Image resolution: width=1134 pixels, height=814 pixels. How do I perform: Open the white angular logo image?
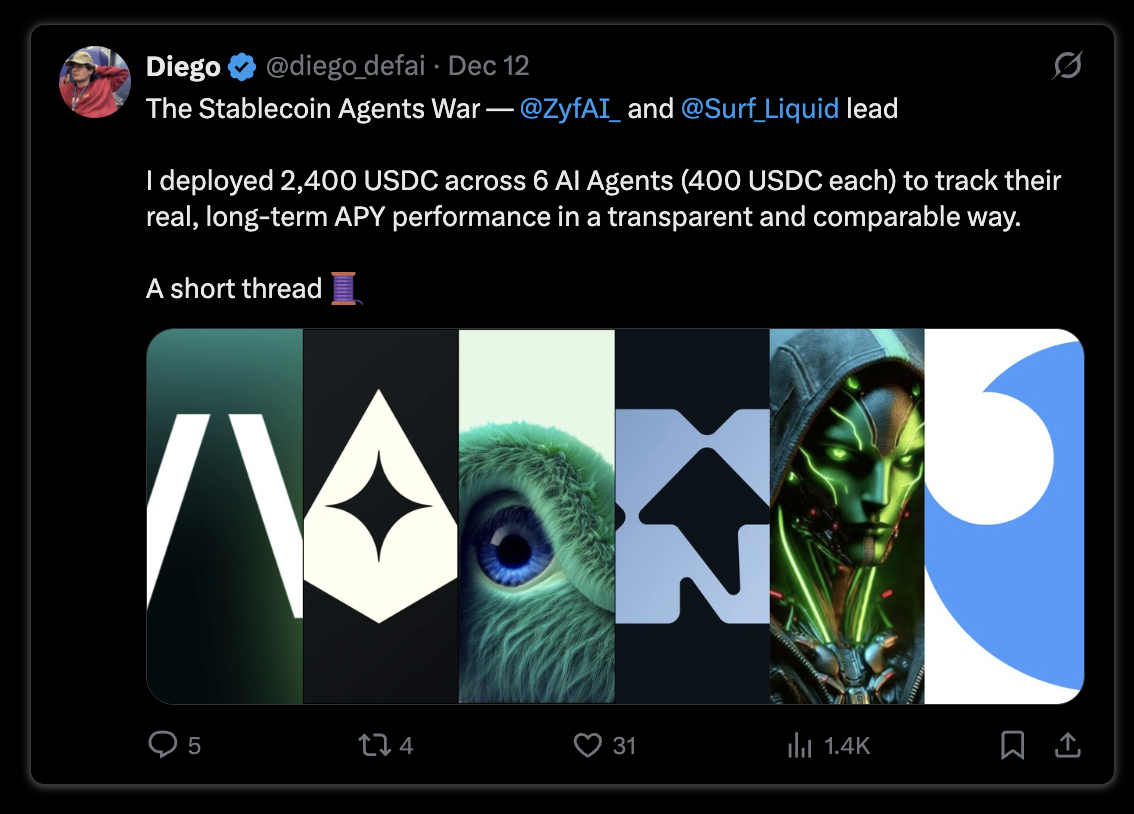click(225, 516)
